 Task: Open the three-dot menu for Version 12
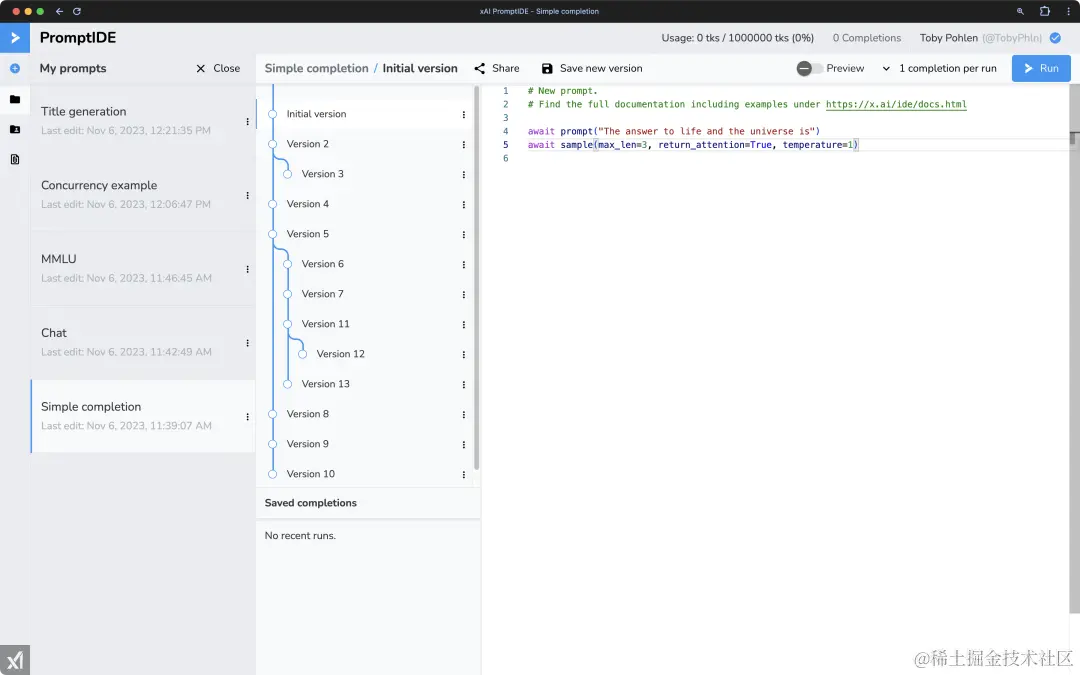point(464,354)
